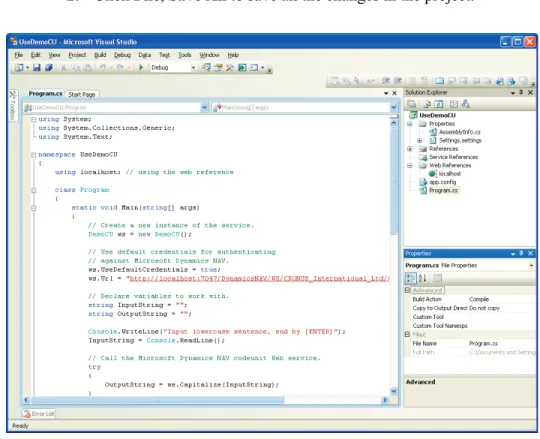Click the Toggle Bookmark text-editor icon

point(439,81)
